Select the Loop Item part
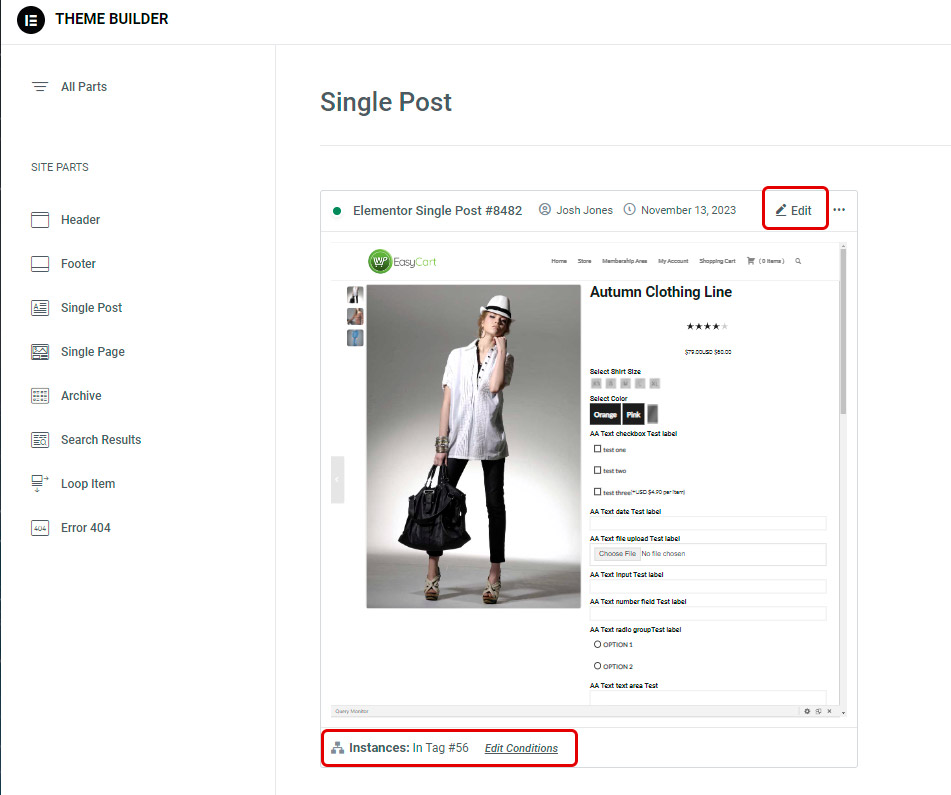Screen dimensions: 951x795 88,484
